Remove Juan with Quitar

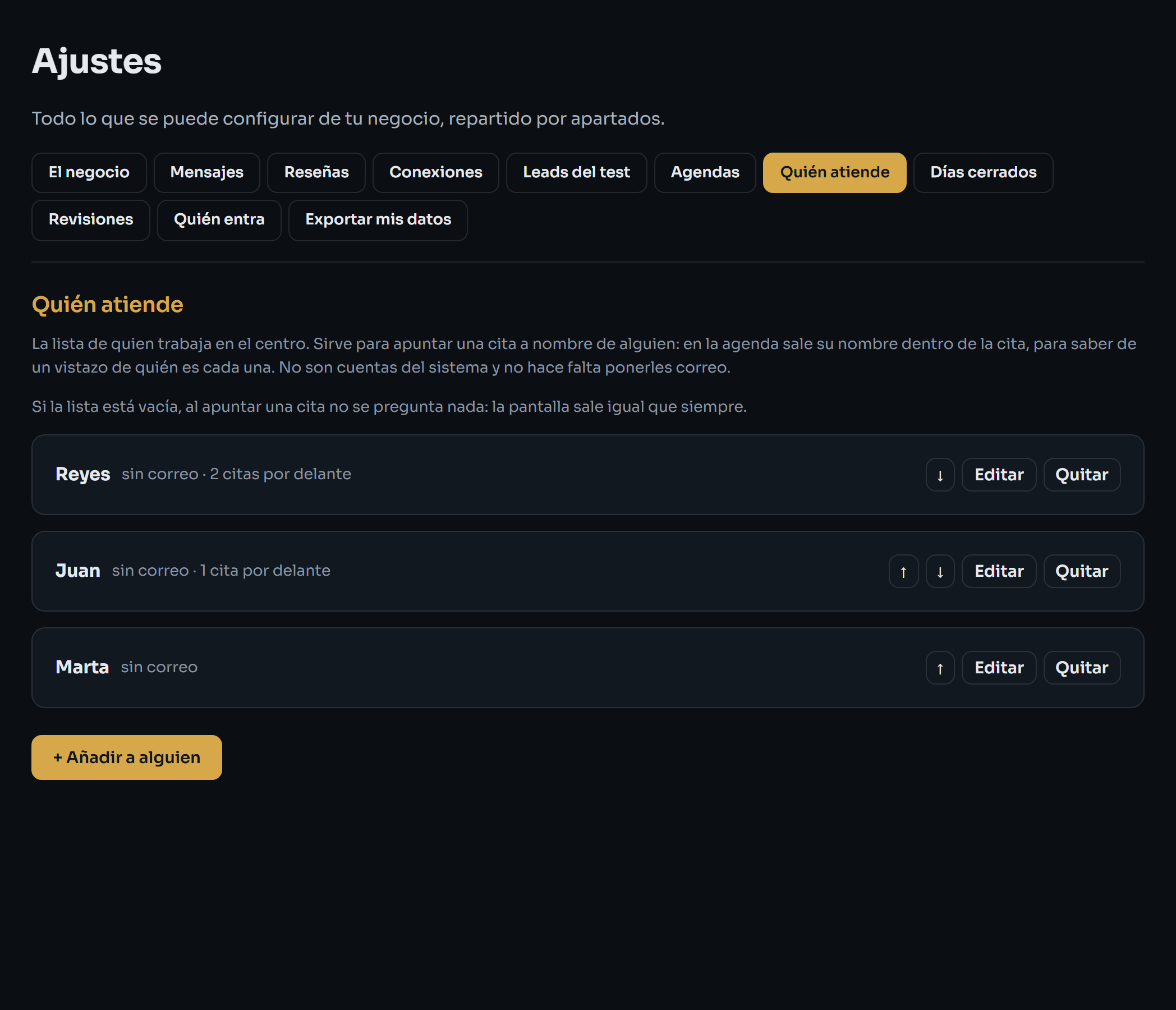tap(1082, 571)
